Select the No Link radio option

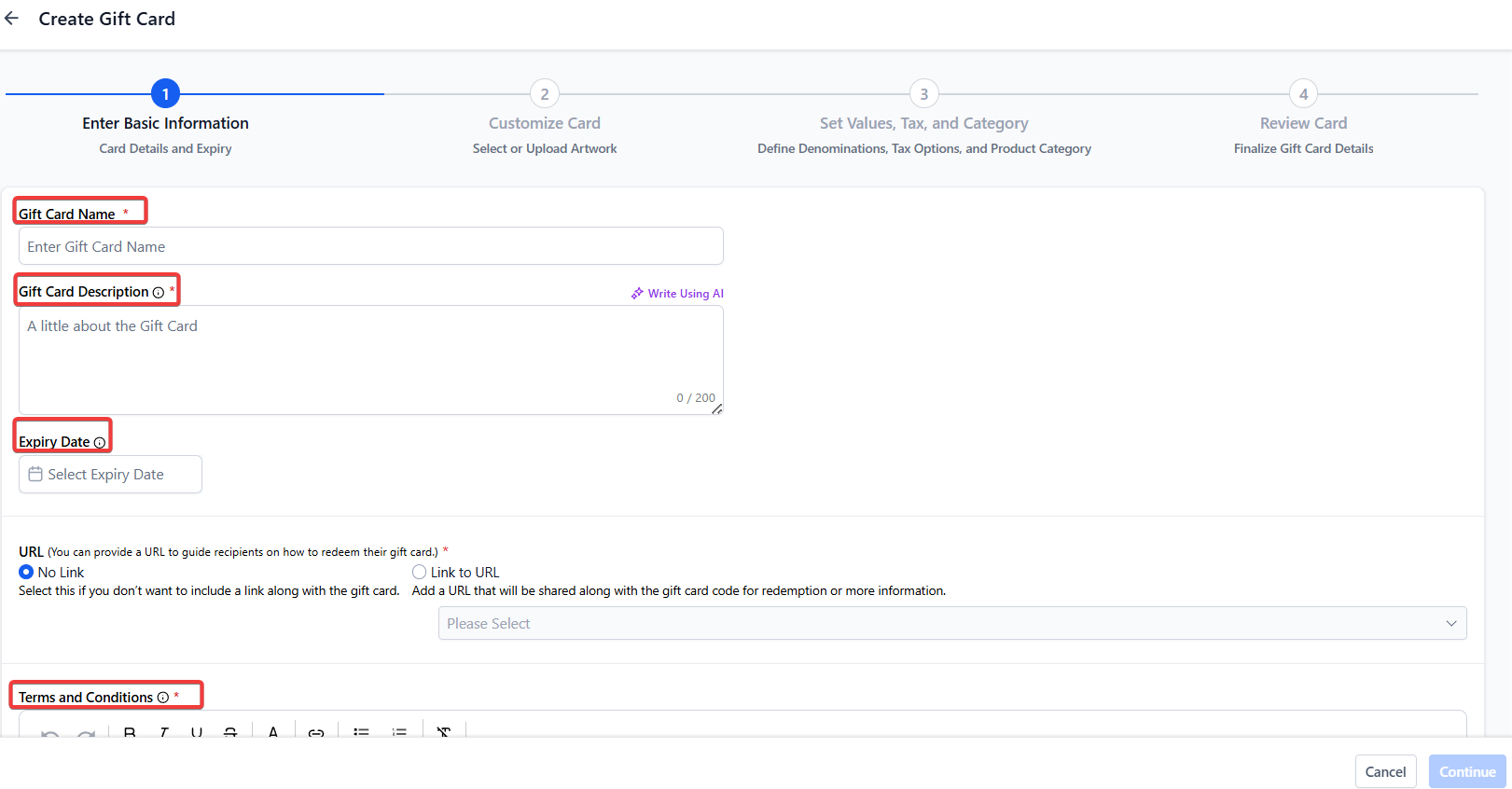click(26, 572)
